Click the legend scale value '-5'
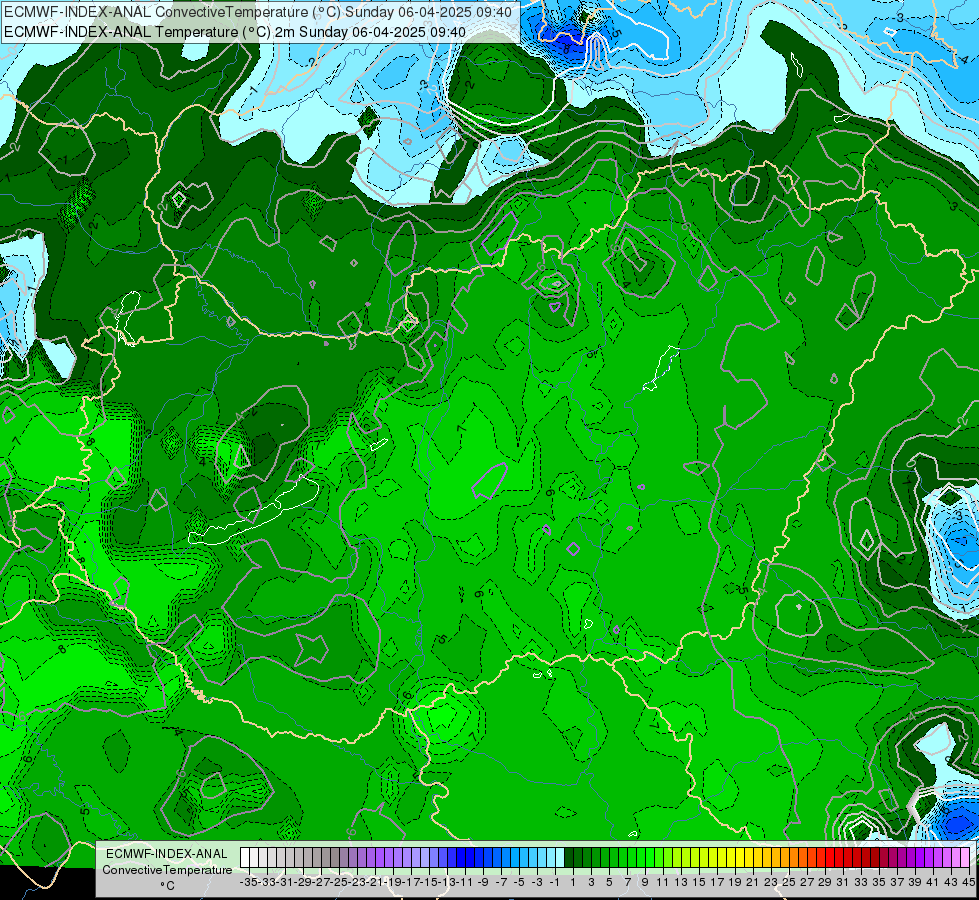Viewport: 979px width, 900px height. click(519, 883)
